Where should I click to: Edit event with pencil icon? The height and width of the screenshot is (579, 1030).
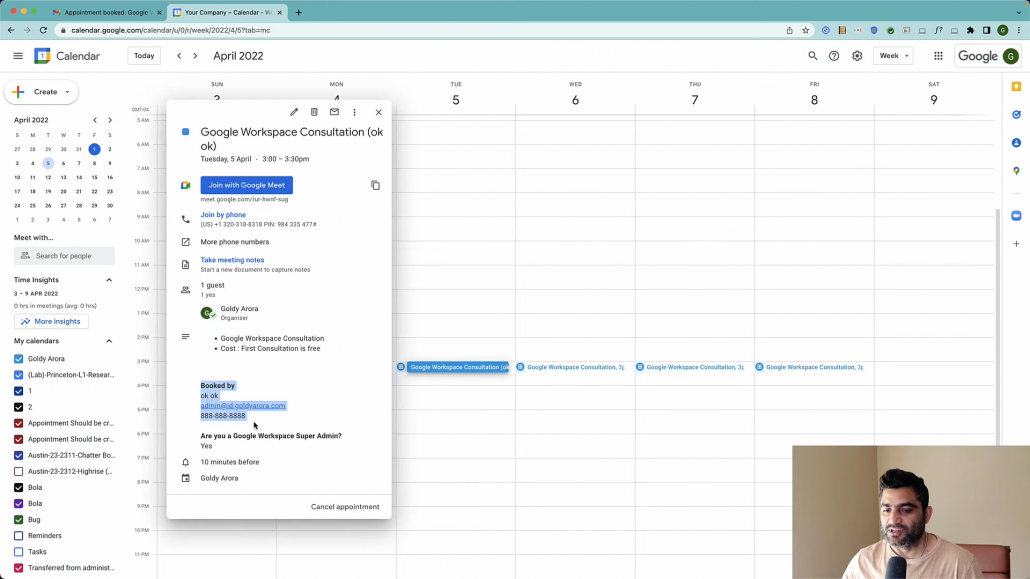(x=294, y=112)
